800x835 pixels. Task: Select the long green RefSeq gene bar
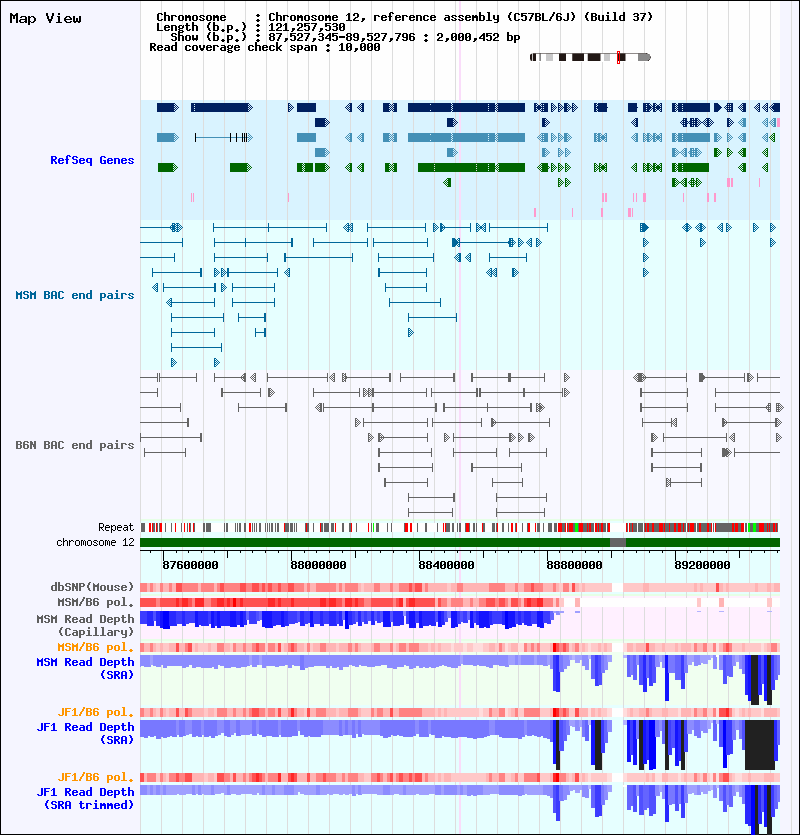click(x=471, y=168)
